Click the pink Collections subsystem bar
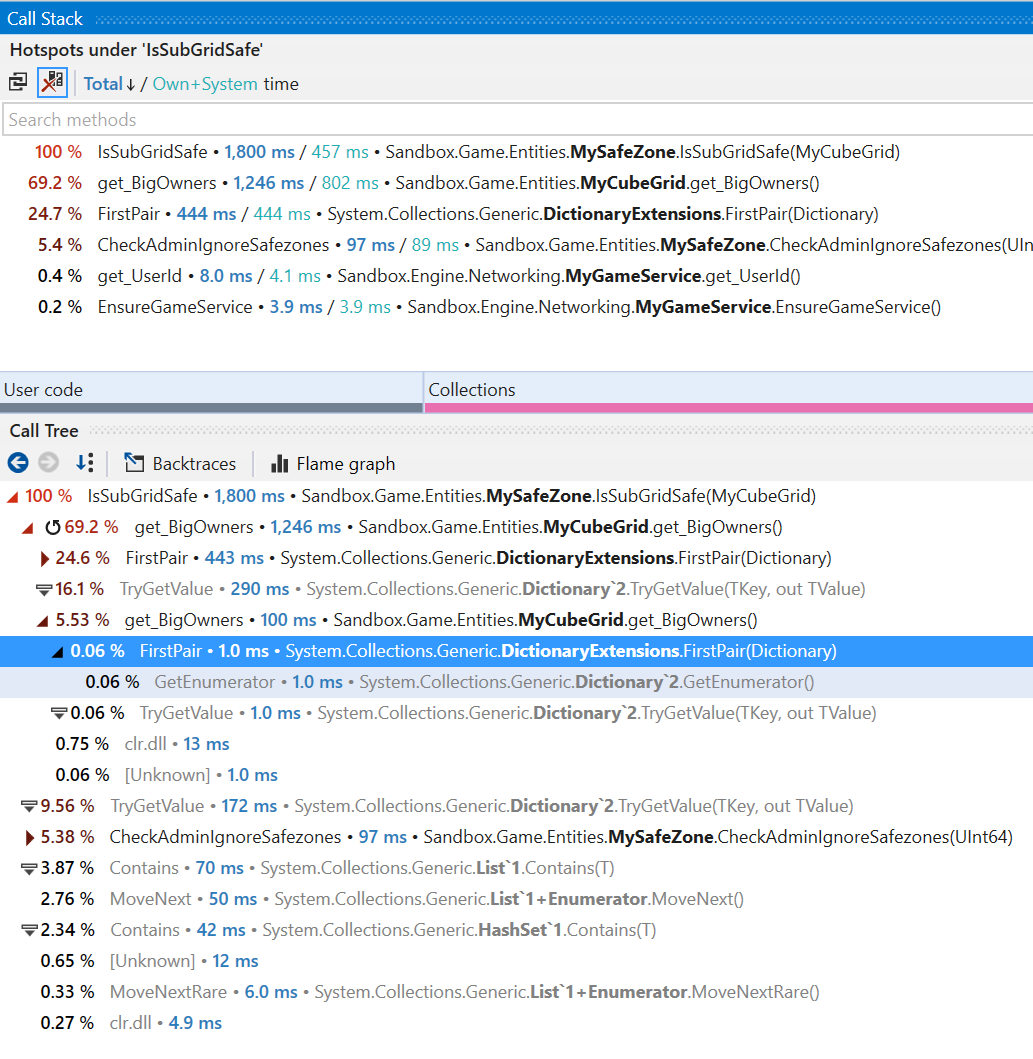This screenshot has height=1059, width=1033. 728,407
